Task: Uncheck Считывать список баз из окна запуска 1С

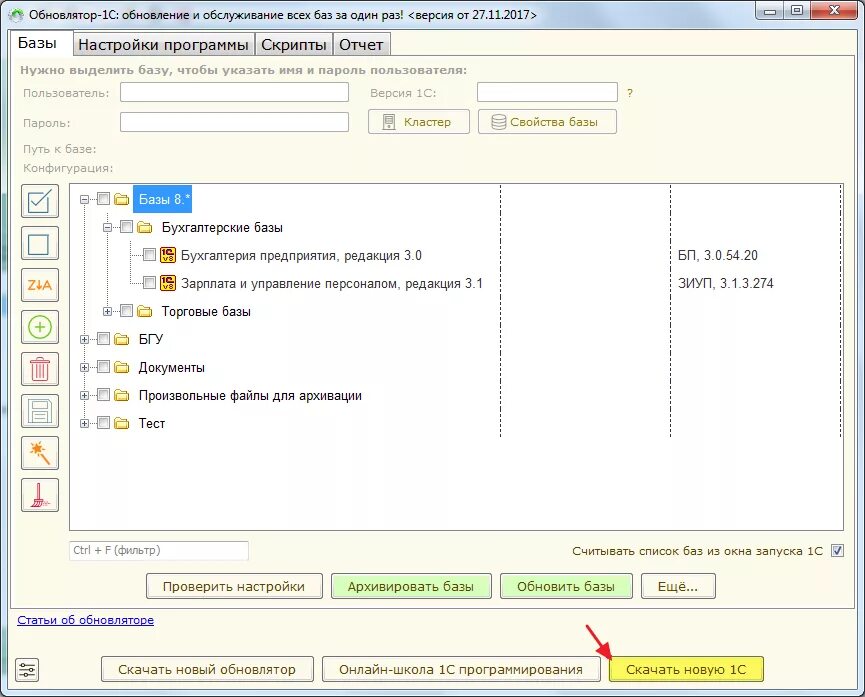Action: click(x=837, y=550)
